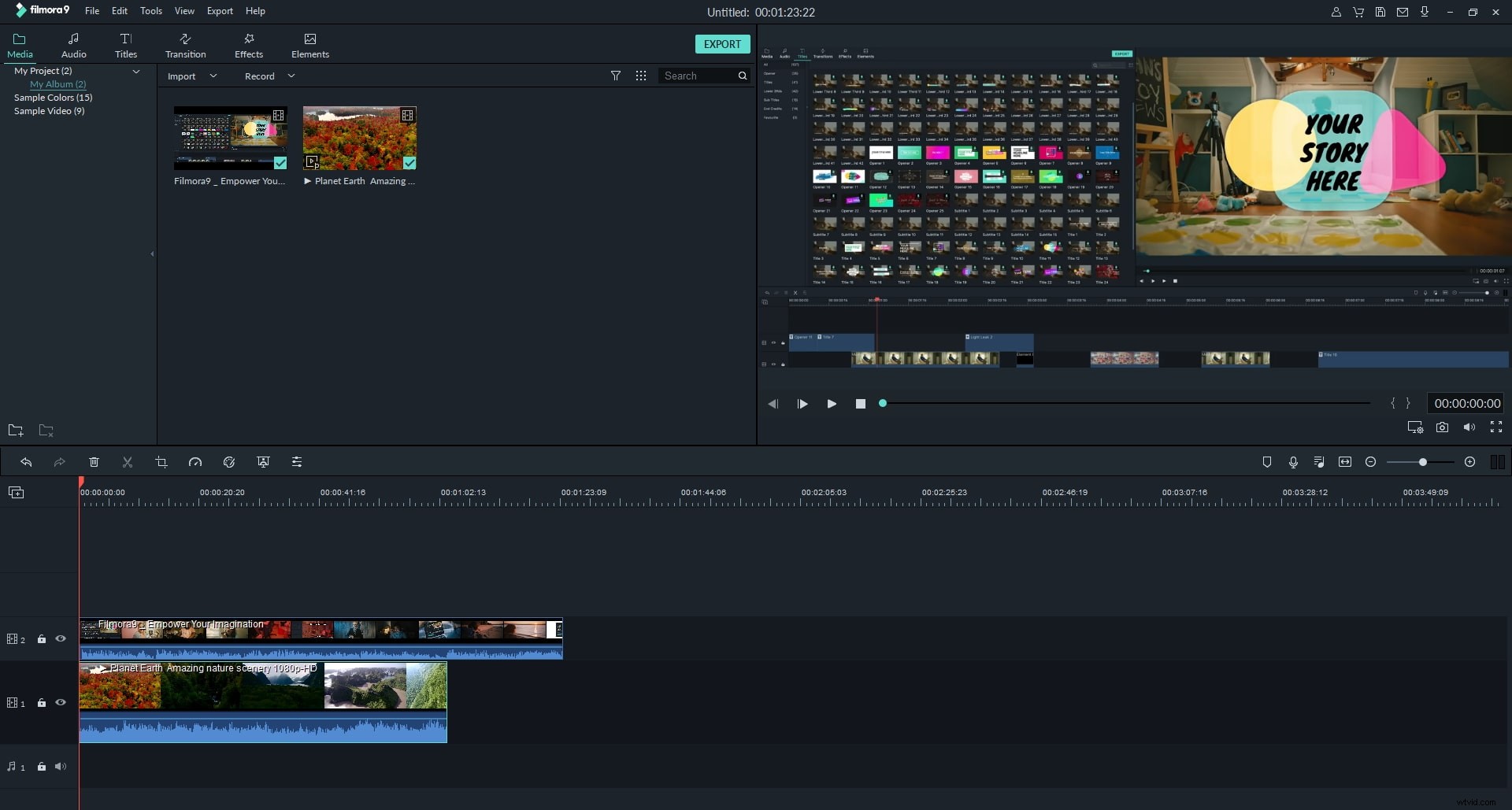
Task: Click the timeline zoom slider handle
Action: [x=1422, y=462]
